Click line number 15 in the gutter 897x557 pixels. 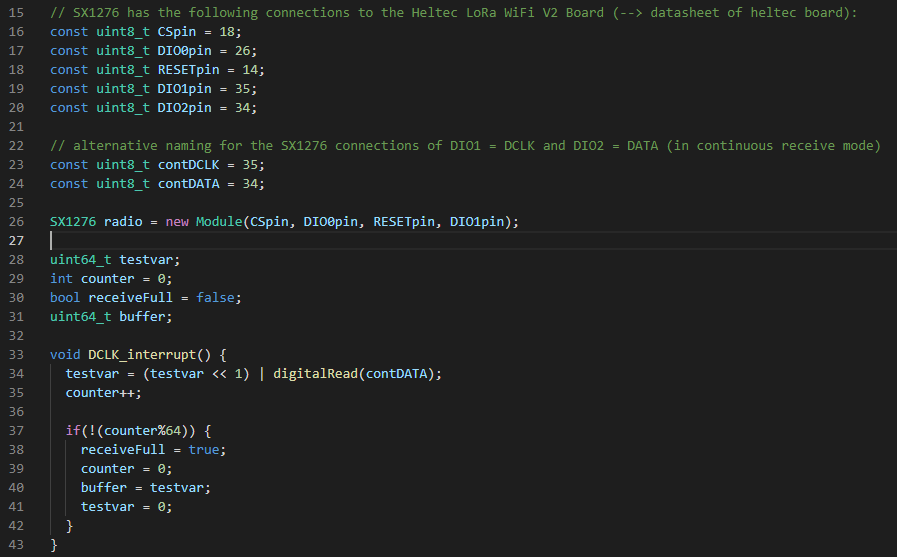click(x=16, y=13)
